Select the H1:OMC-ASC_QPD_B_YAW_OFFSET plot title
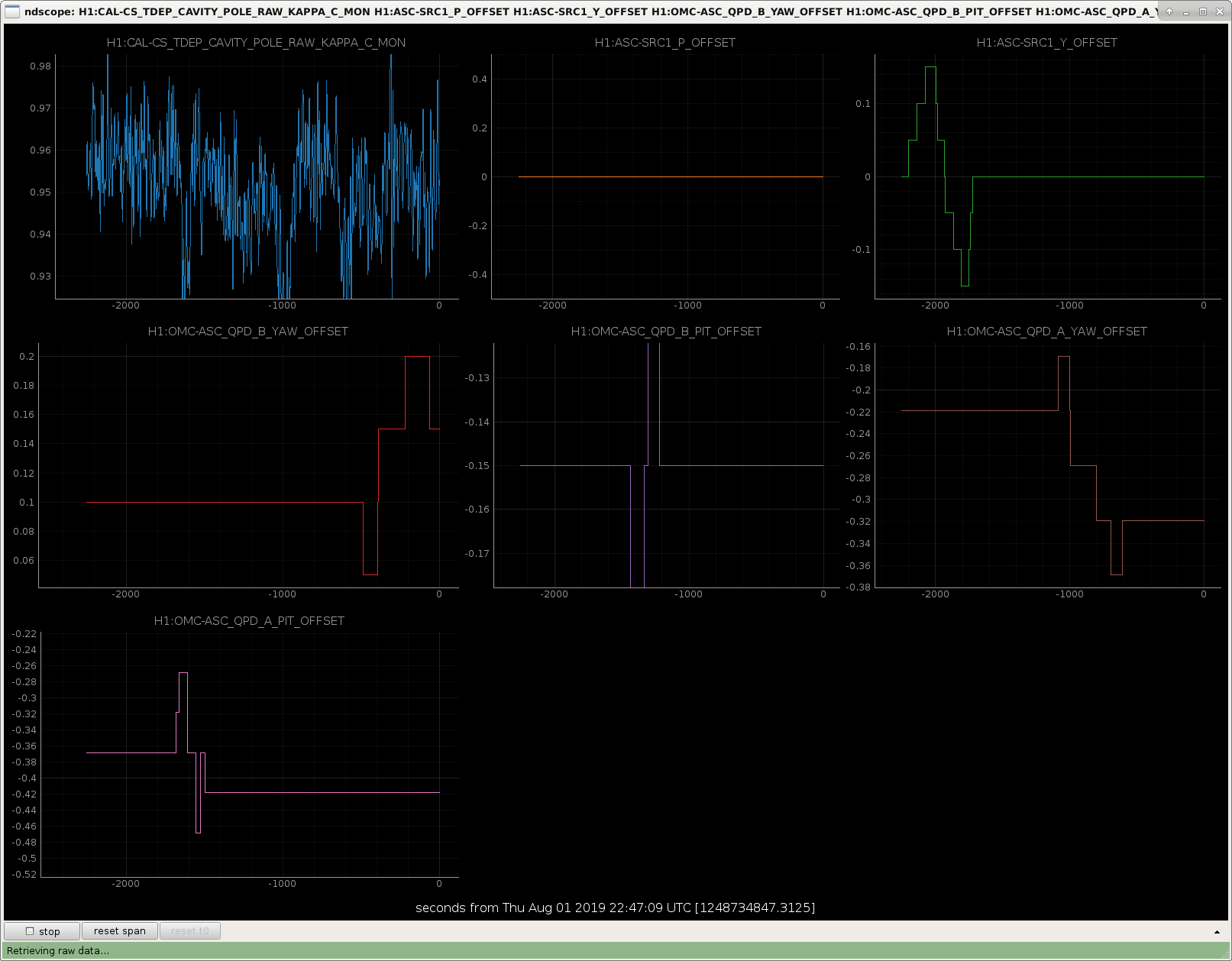The image size is (1232, 961). [248, 332]
